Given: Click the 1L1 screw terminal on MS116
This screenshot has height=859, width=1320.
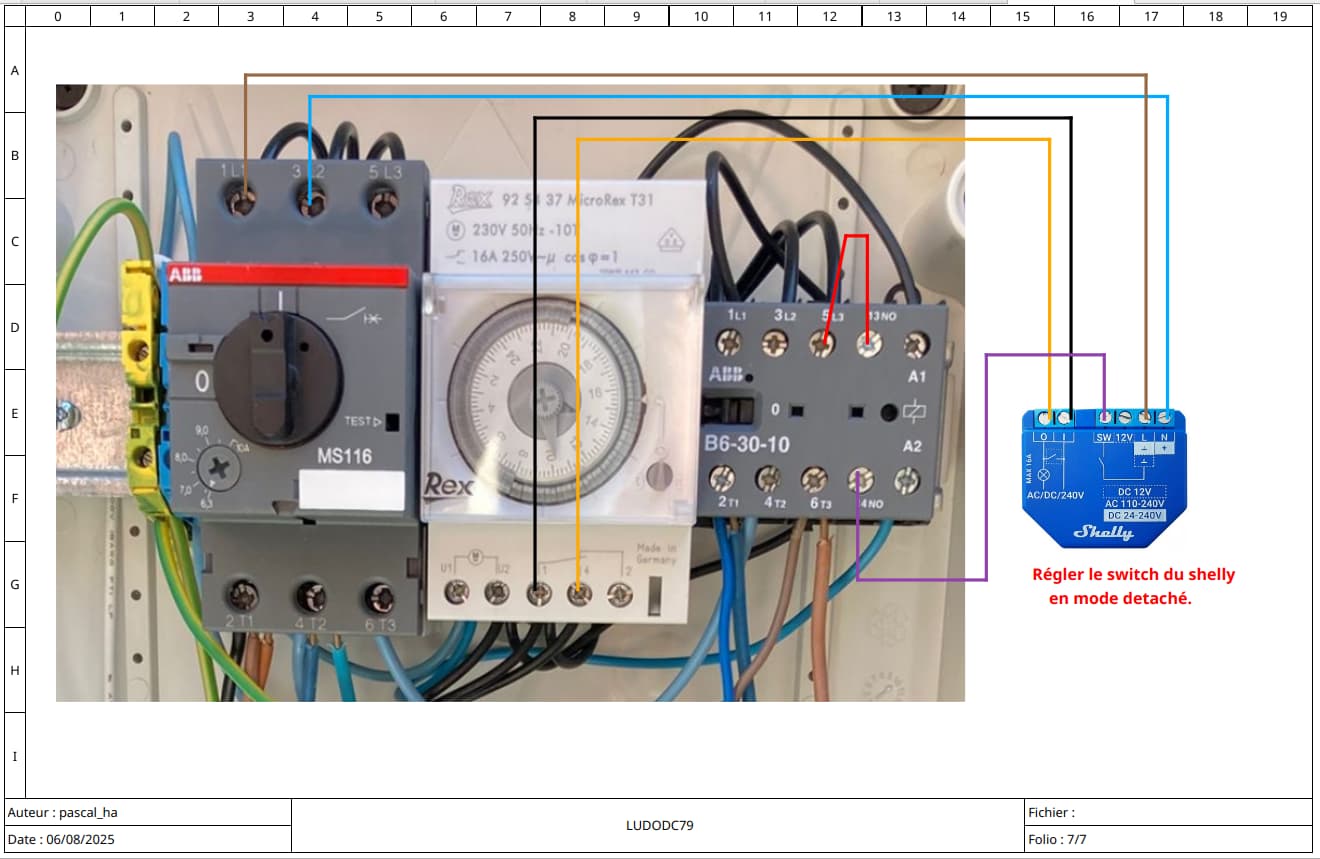Looking at the screenshot, I should (x=241, y=203).
